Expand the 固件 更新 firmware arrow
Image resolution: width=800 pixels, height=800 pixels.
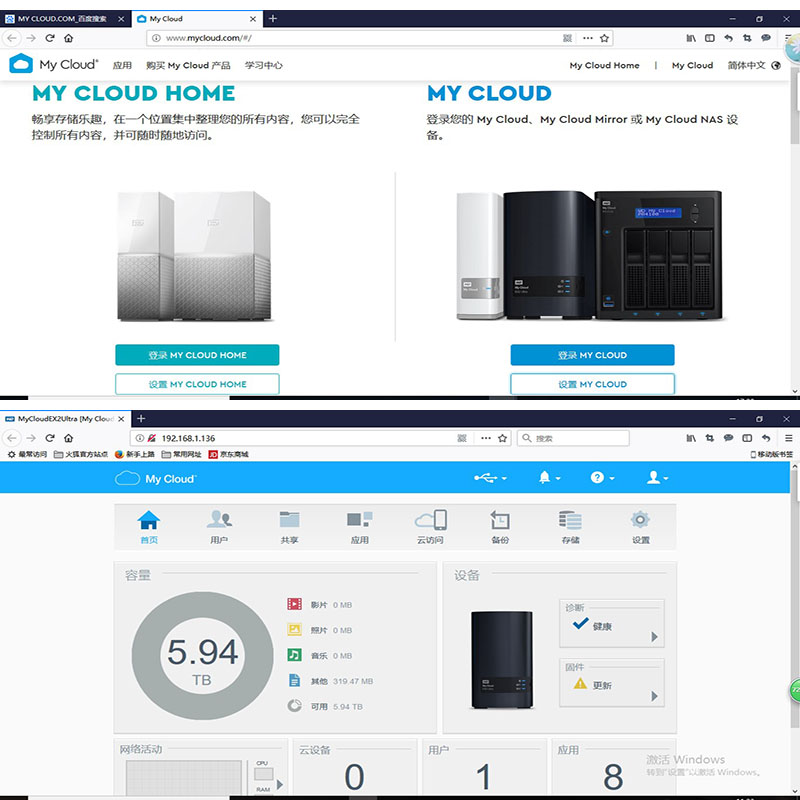[655, 696]
